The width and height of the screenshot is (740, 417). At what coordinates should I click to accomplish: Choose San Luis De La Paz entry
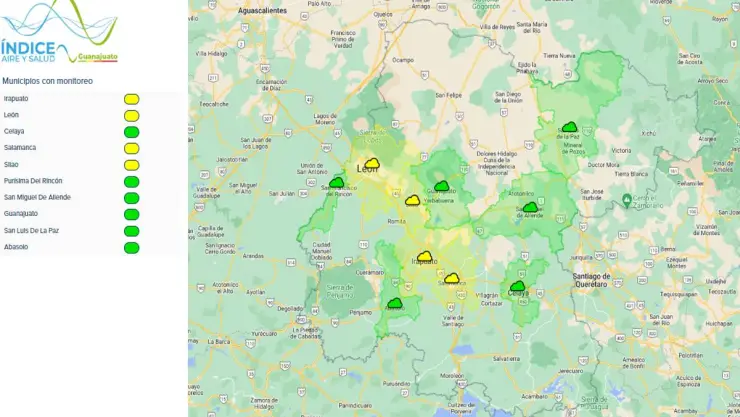(x=32, y=231)
